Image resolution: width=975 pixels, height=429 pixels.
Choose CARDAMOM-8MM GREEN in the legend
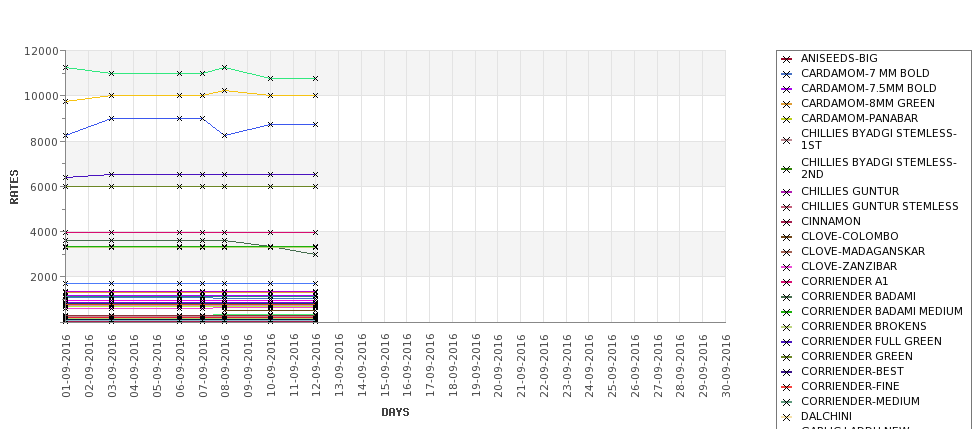point(867,103)
